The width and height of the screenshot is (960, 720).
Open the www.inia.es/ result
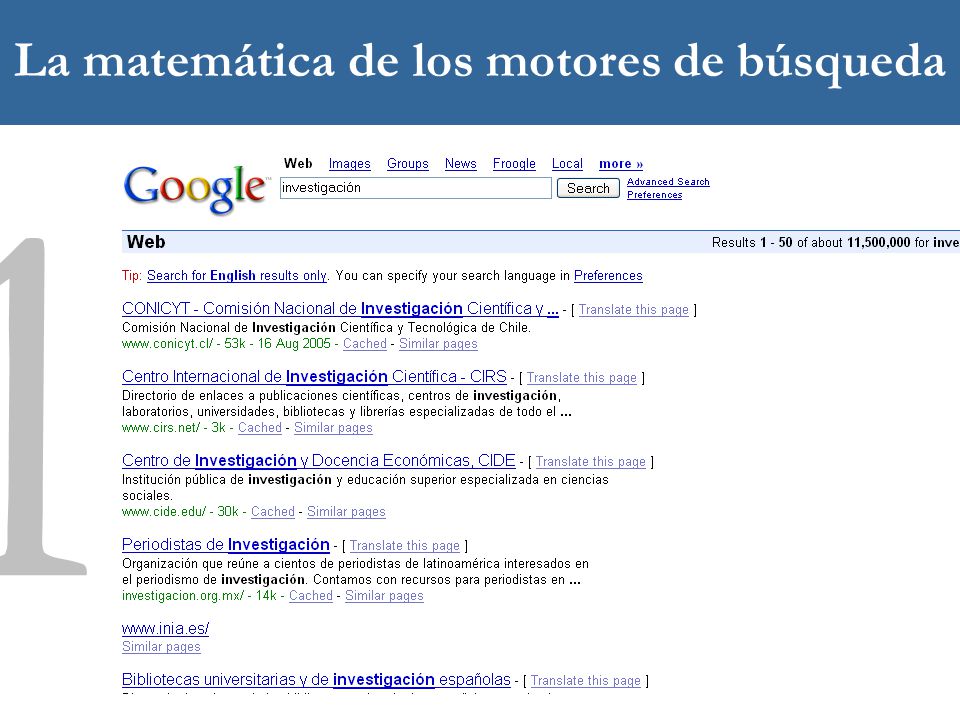(165, 629)
